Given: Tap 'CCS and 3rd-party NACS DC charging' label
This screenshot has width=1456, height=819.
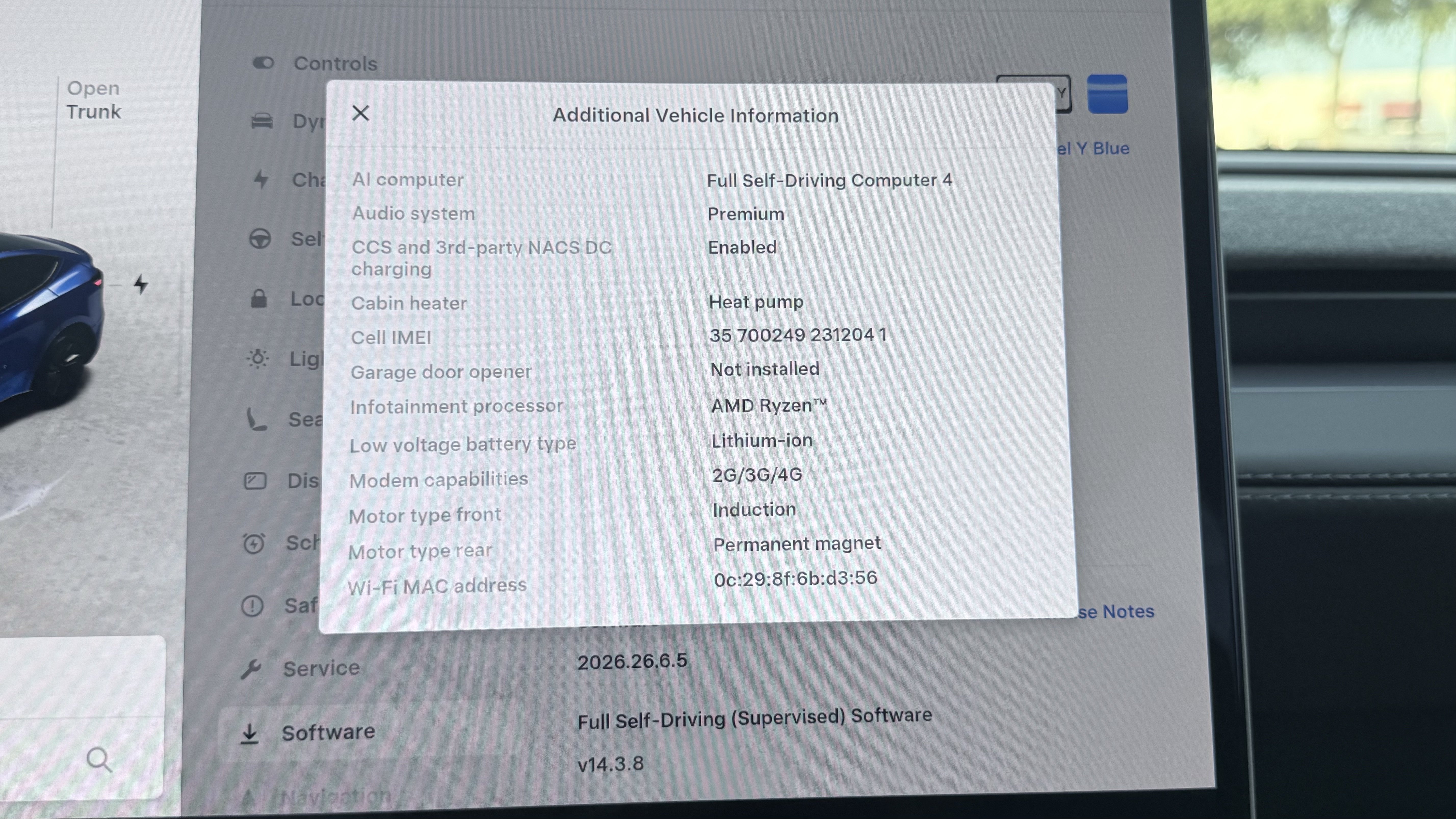Looking at the screenshot, I should (x=482, y=258).
